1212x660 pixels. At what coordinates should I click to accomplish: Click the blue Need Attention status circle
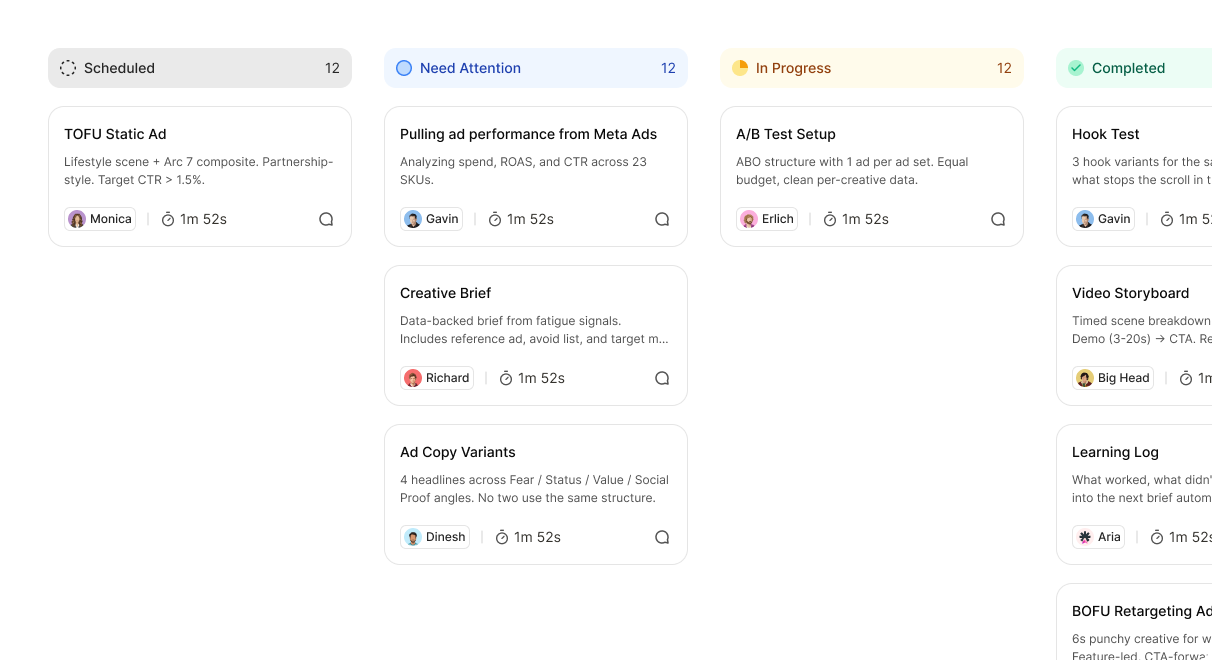coord(404,68)
